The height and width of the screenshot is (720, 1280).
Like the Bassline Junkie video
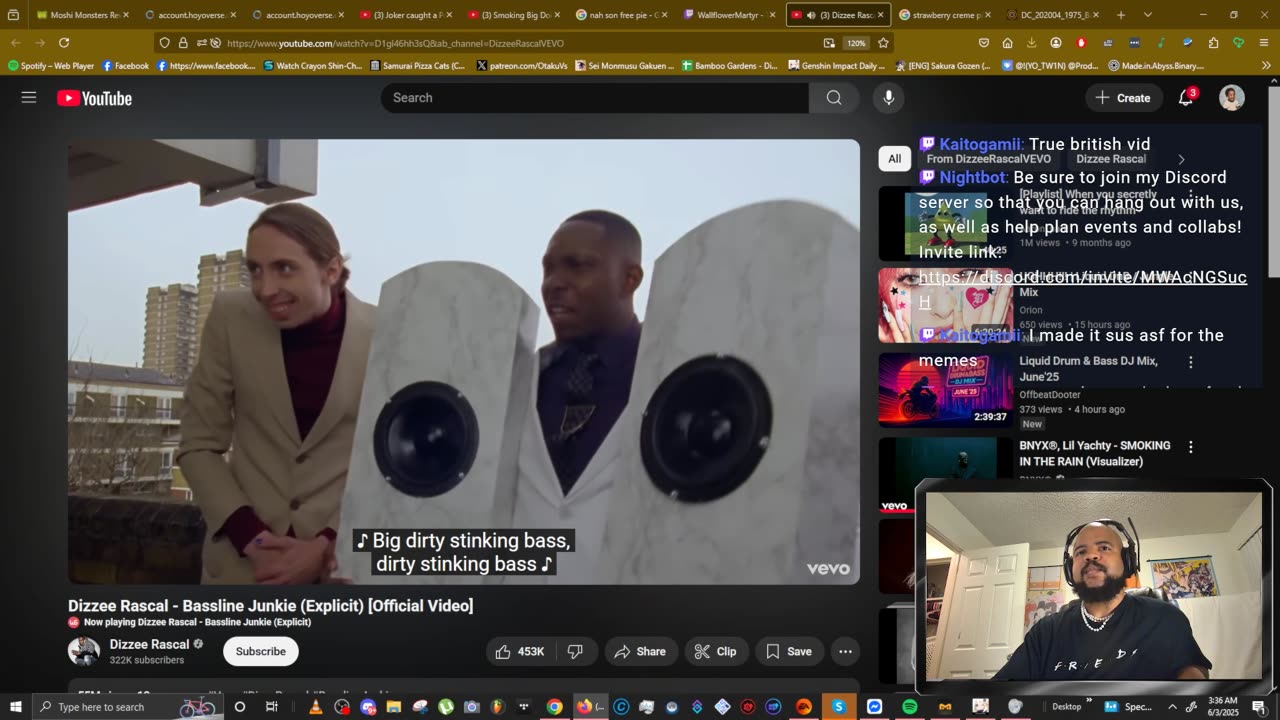tap(520, 651)
